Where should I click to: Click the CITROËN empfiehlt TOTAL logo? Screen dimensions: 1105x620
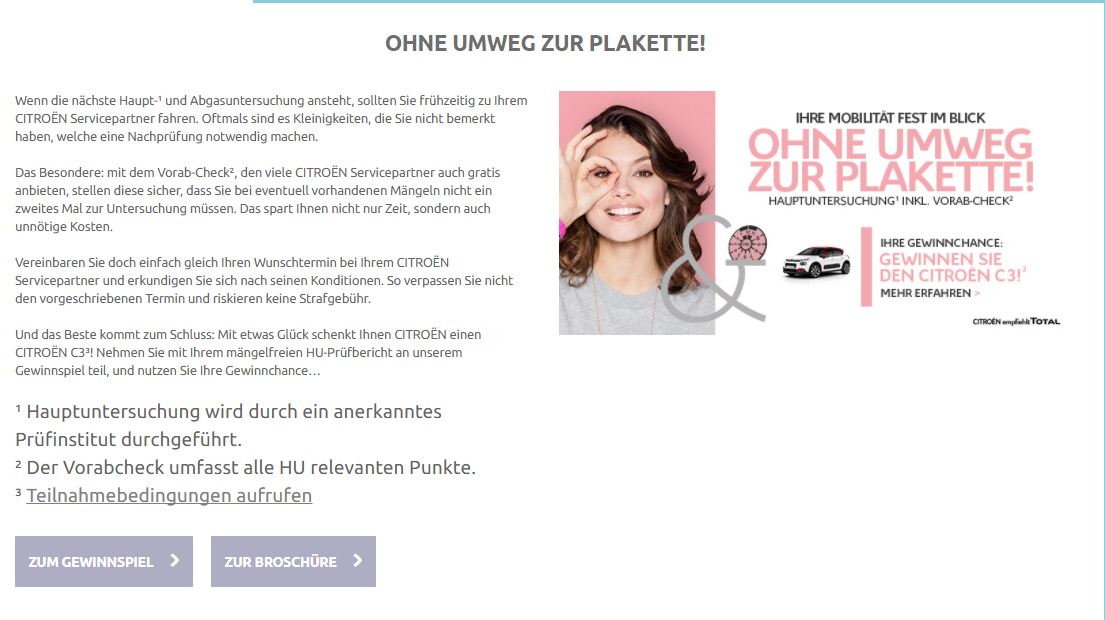click(x=1016, y=321)
